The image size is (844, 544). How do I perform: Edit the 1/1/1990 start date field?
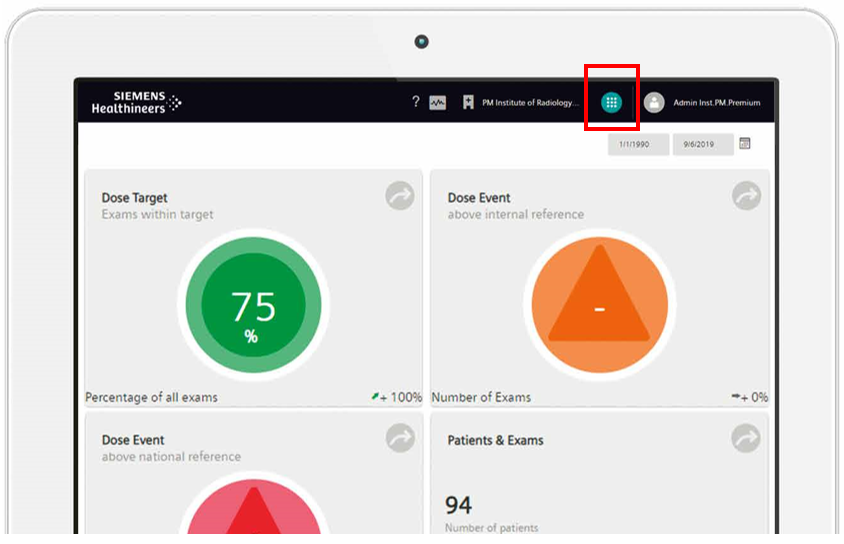pyautogui.click(x=638, y=144)
